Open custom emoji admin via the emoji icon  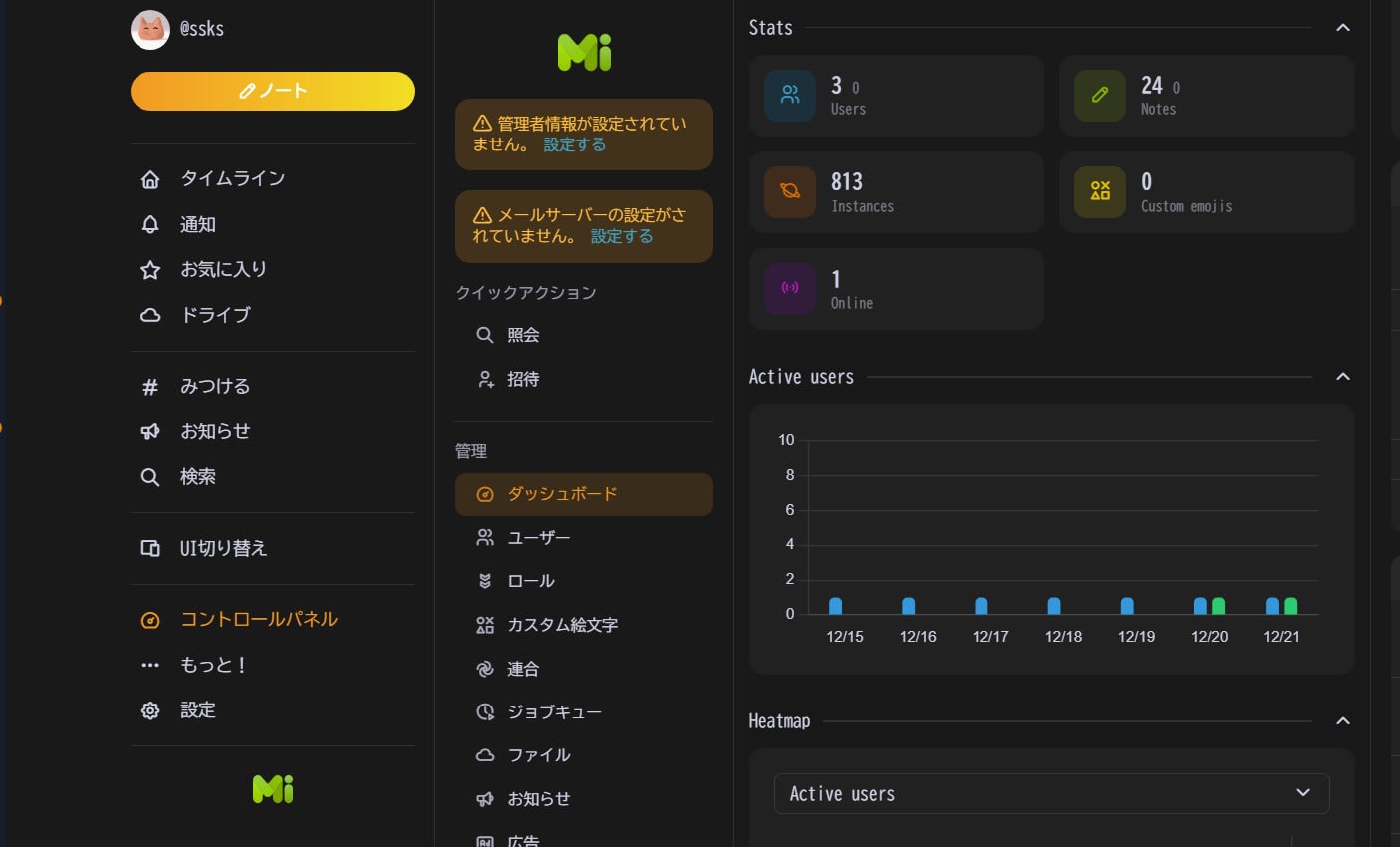pos(485,625)
